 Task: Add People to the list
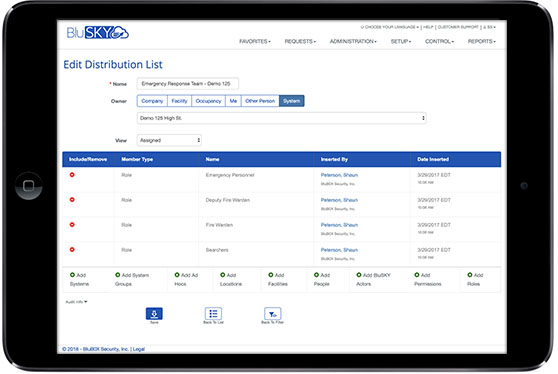click(x=322, y=279)
